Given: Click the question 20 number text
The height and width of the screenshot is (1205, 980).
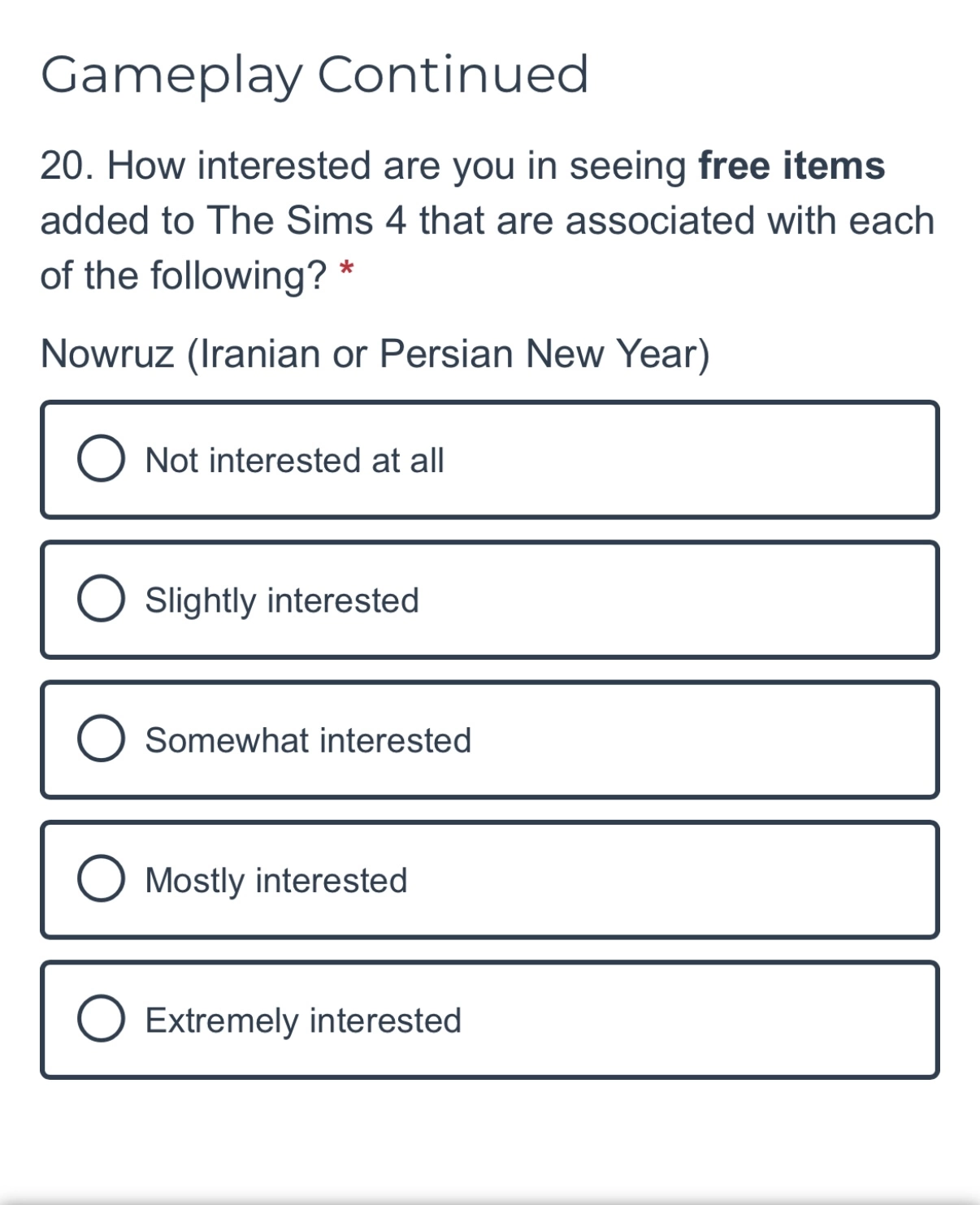Looking at the screenshot, I should click(67, 166).
